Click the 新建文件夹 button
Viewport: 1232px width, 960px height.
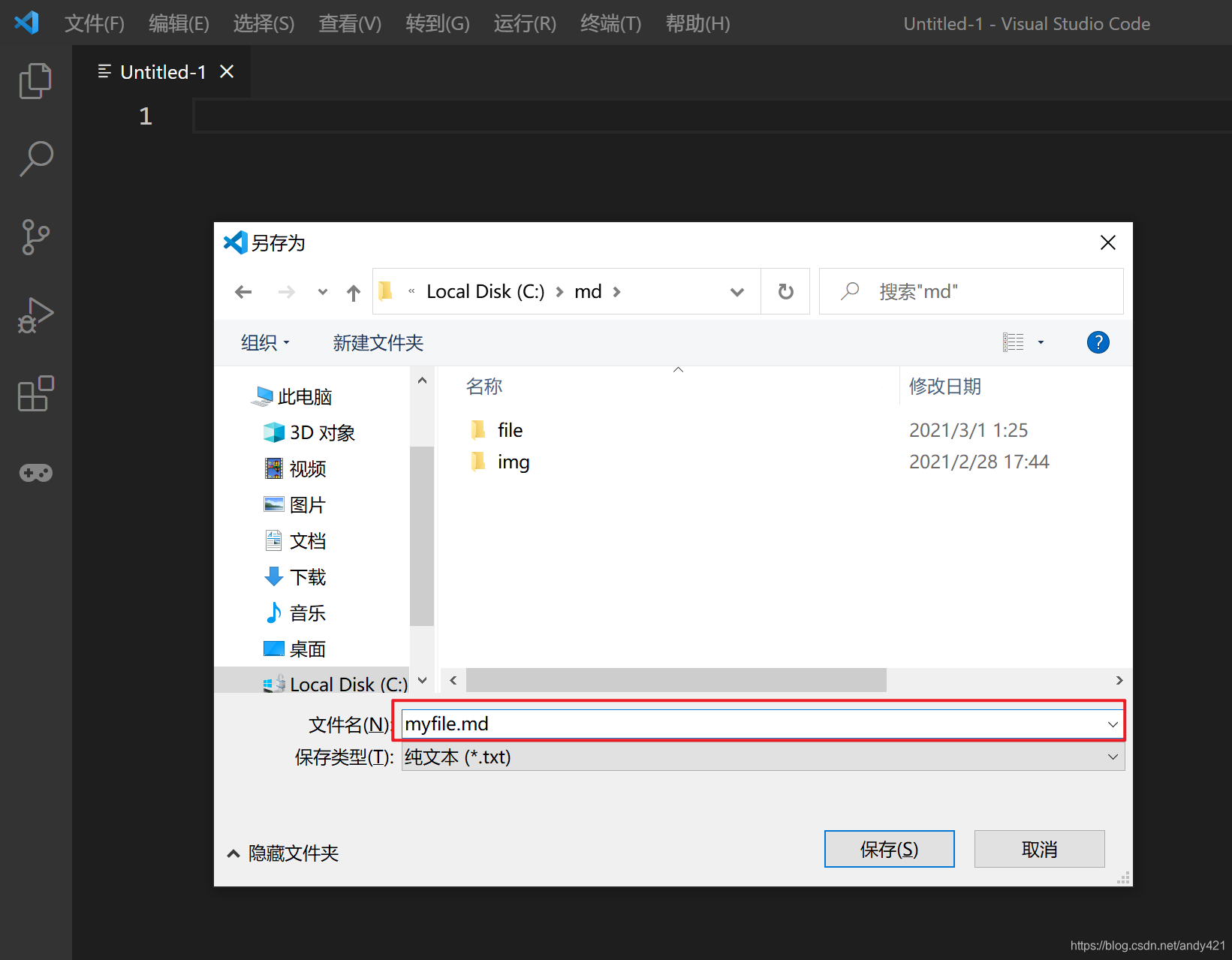point(378,342)
